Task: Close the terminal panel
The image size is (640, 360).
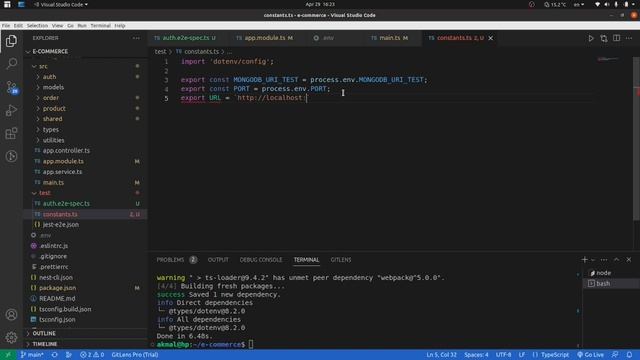Action: [629, 260]
